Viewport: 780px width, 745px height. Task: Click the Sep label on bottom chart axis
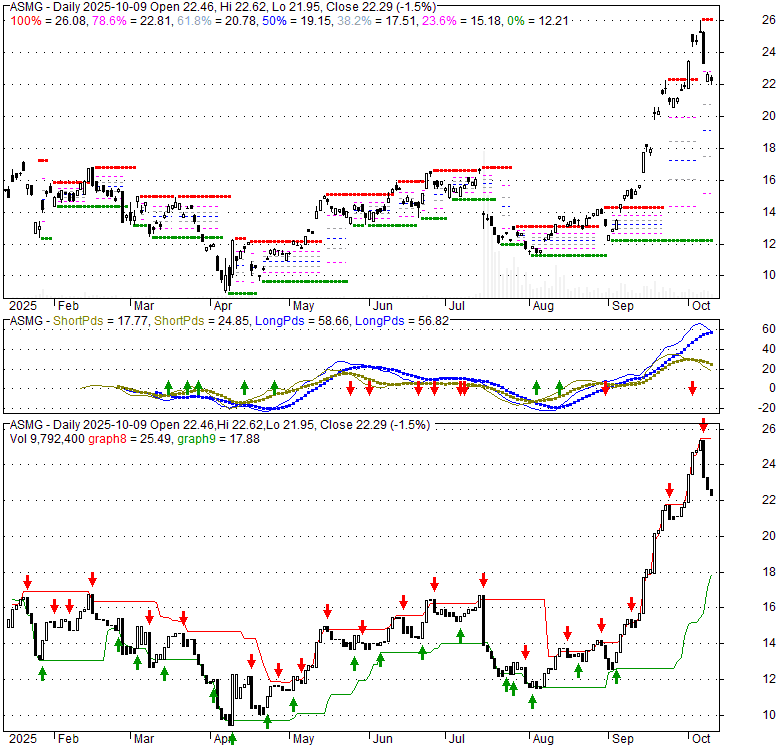(x=622, y=739)
